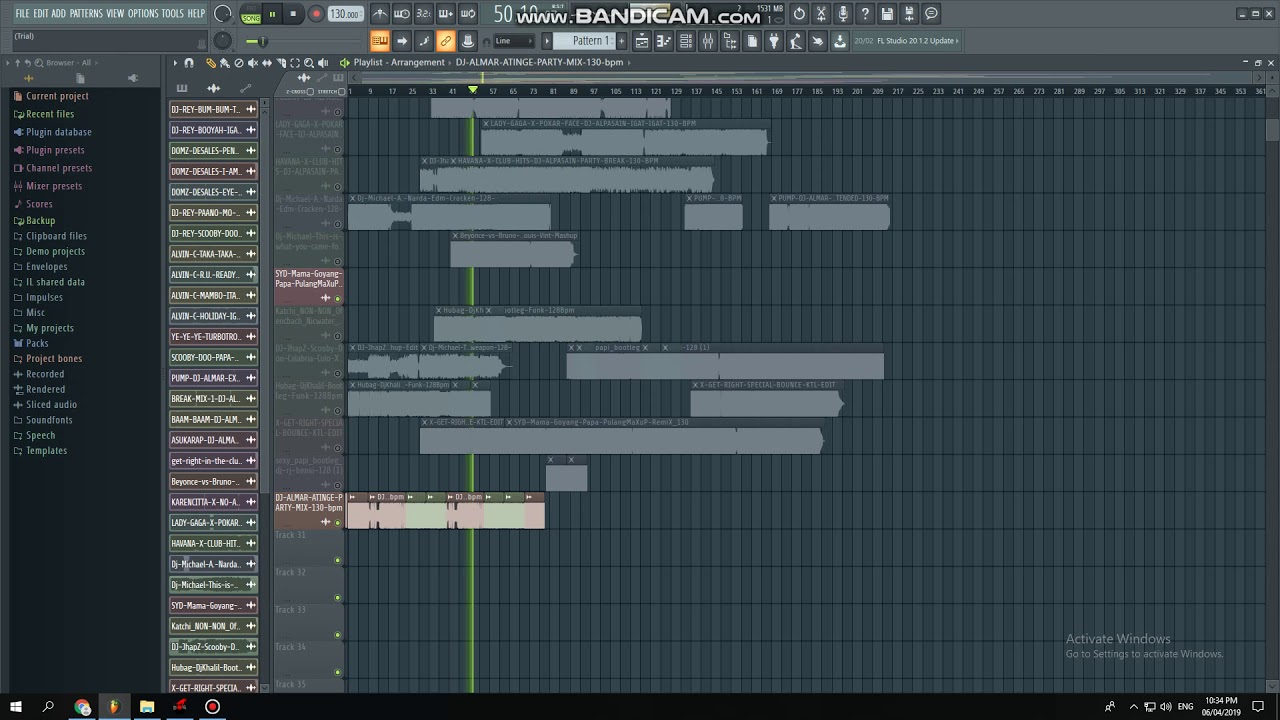Open the ADD menu
The height and width of the screenshot is (720, 1280).
coord(59,14)
